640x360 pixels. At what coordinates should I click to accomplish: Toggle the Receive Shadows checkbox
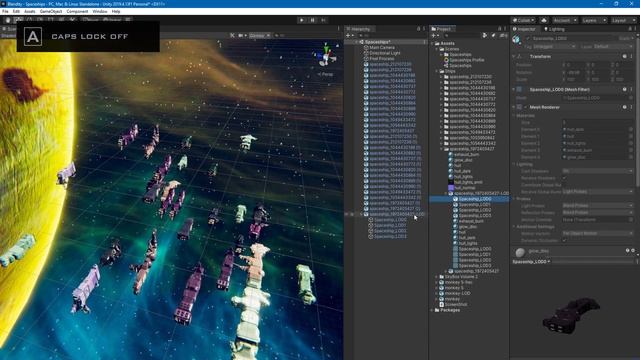(x=565, y=178)
